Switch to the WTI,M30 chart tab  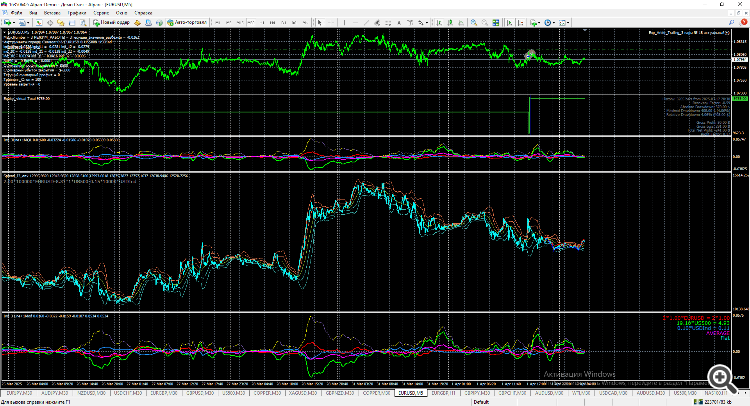581,393
